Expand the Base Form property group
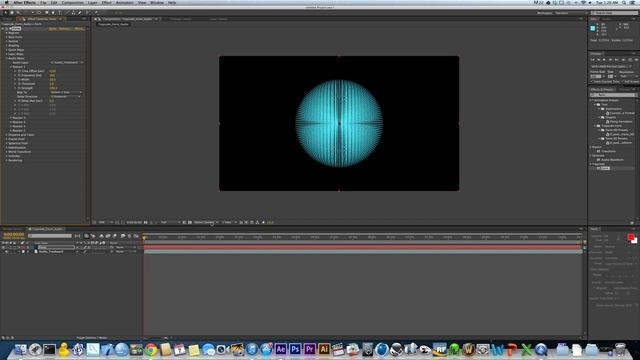640x360 pixels. [x=7, y=37]
